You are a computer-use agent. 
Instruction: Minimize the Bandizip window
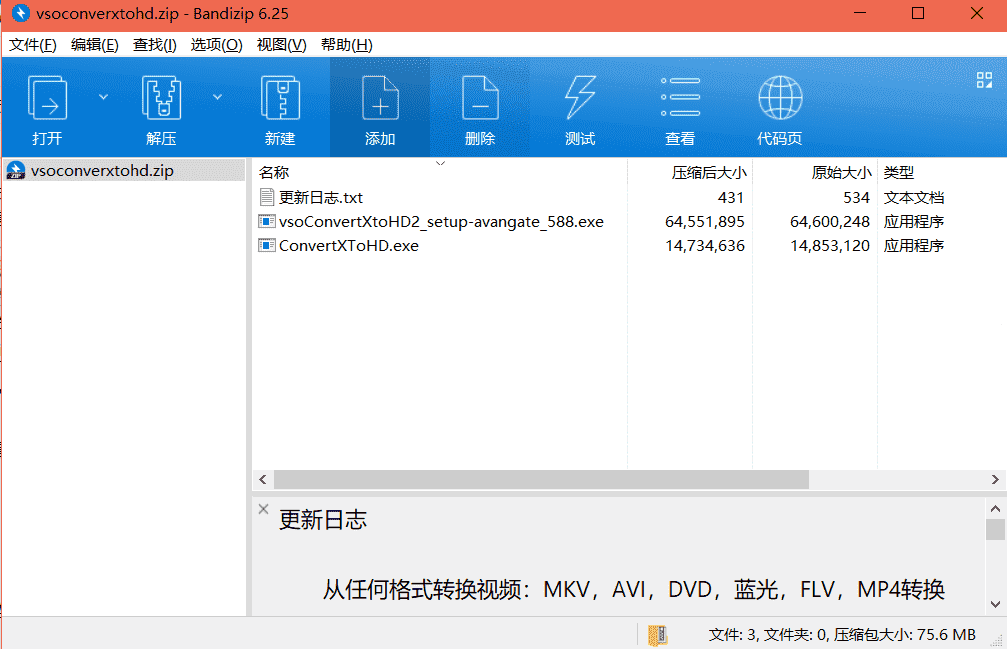pyautogui.click(x=859, y=13)
